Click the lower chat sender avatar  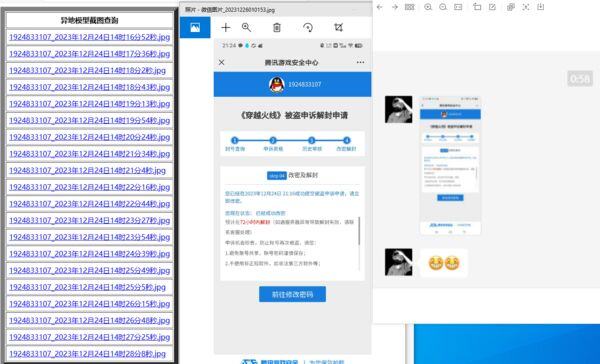[399, 262]
